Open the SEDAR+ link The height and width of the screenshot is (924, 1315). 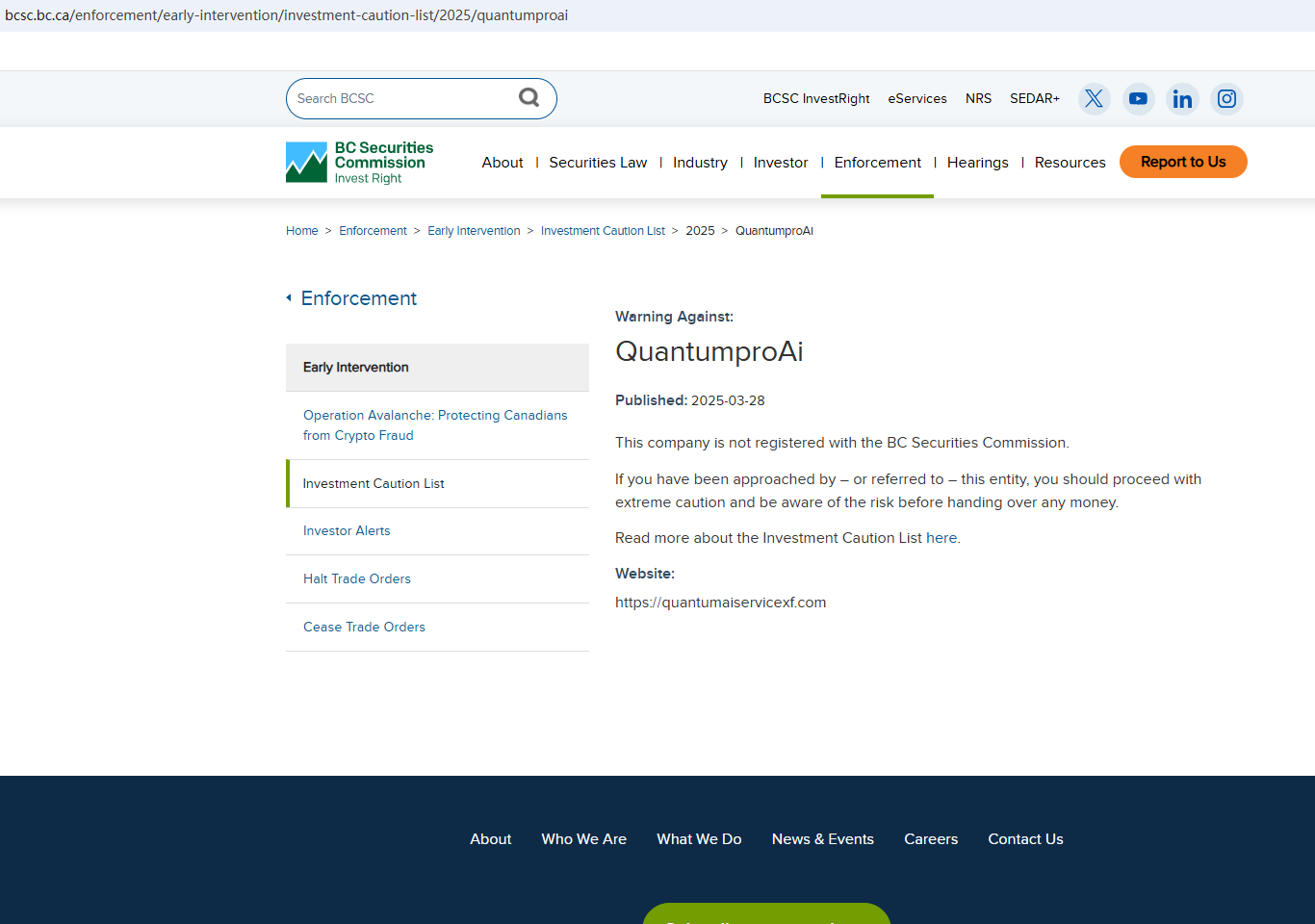[x=1035, y=98]
